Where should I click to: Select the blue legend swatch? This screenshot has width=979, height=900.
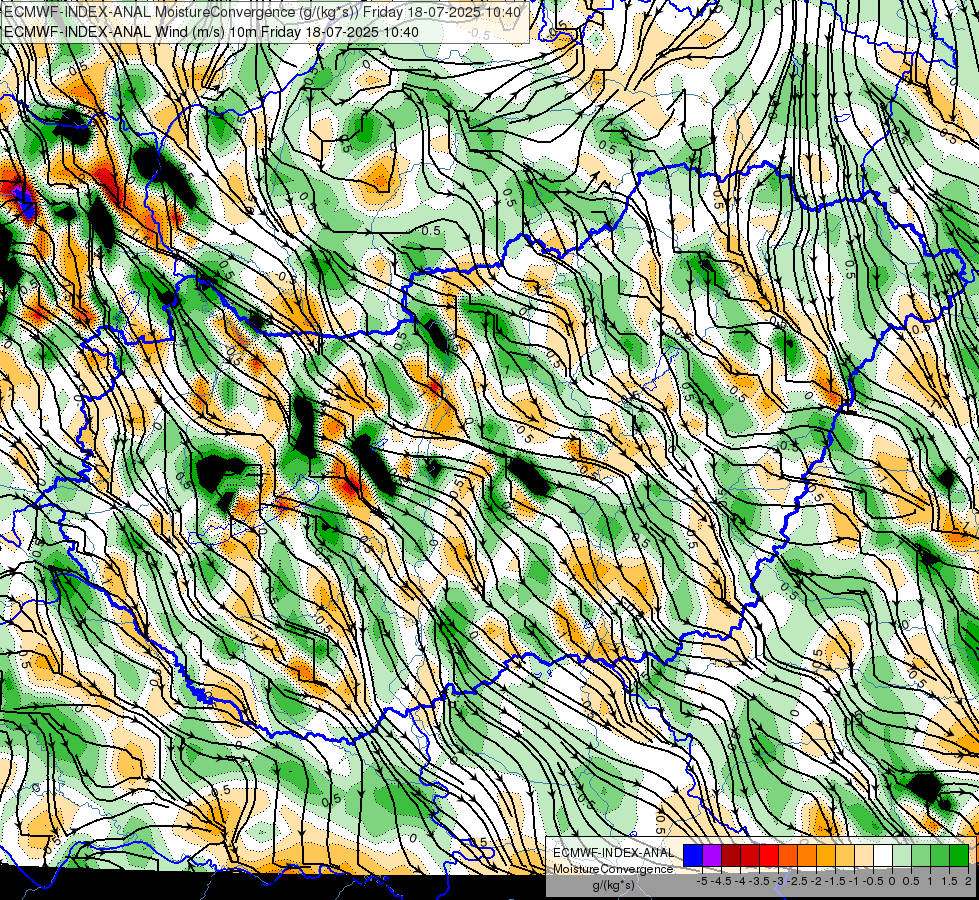[693, 855]
